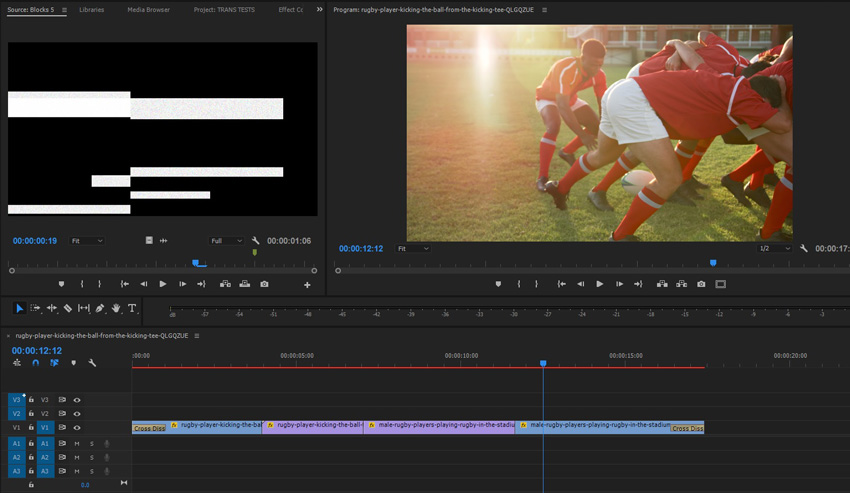
Task: Step forward one frame in Source monitor
Action: [183, 284]
